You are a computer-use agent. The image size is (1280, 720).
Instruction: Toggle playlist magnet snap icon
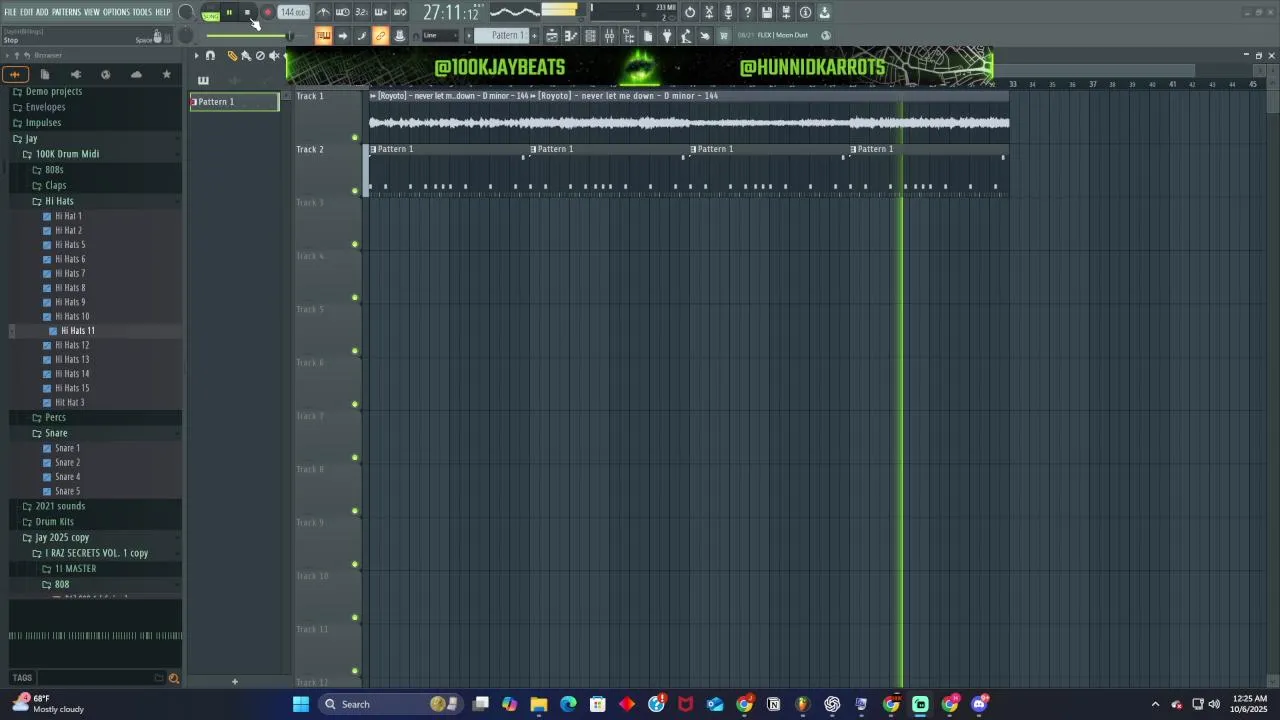pyautogui.click(x=210, y=56)
